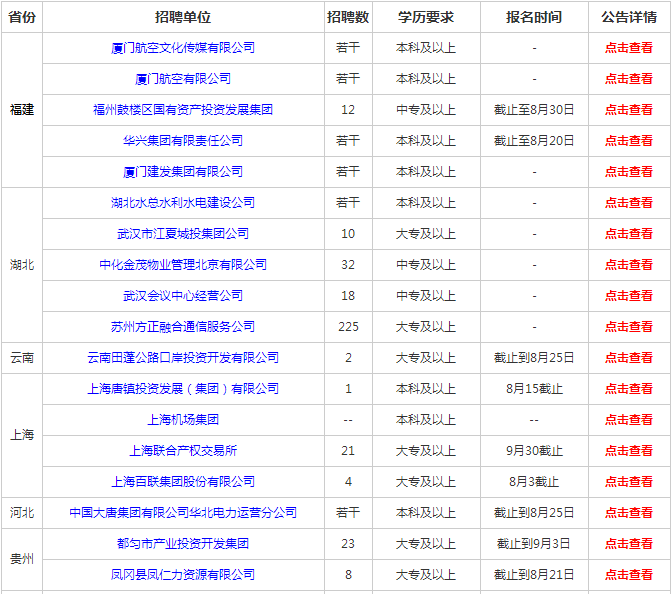Click the 9月30截止 deadline cell
The height and width of the screenshot is (594, 672).
point(534,451)
